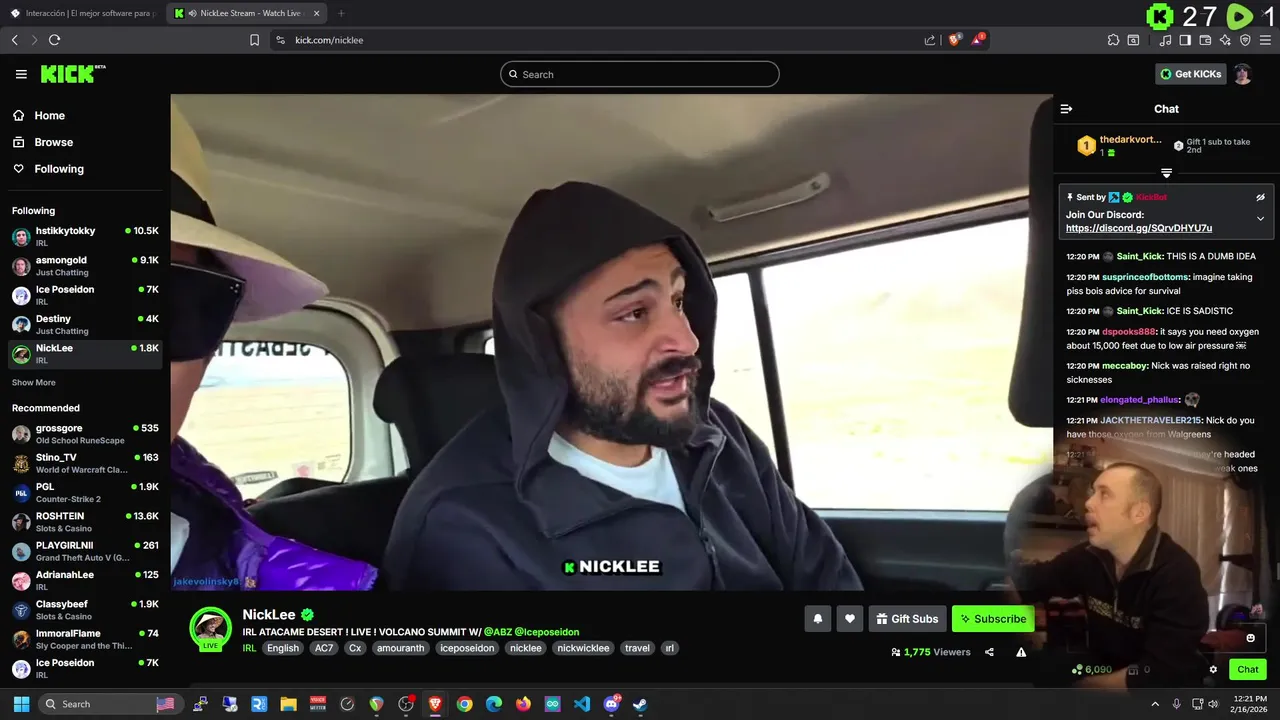
Task: Open the Windows Start menu
Action: point(21,704)
